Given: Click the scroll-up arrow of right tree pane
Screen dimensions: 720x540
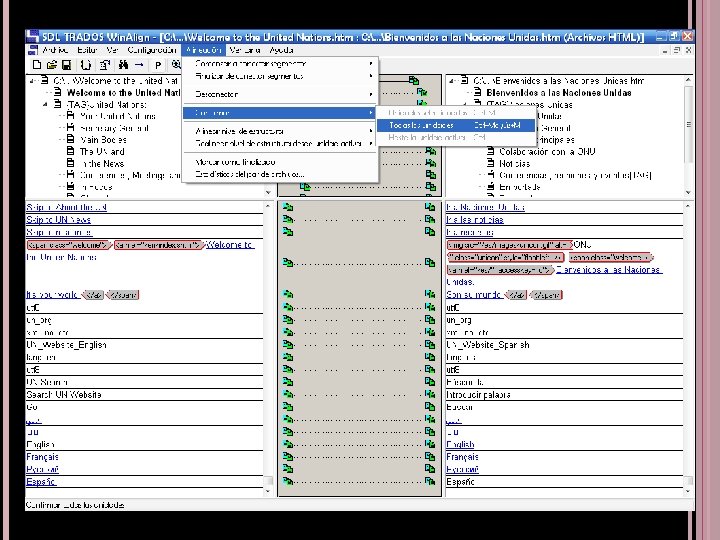Looking at the screenshot, I should pyautogui.click(x=688, y=79).
